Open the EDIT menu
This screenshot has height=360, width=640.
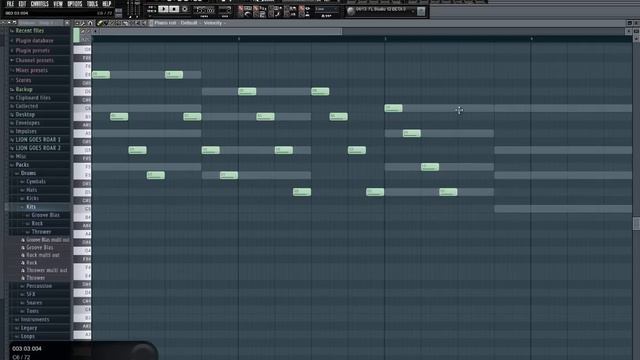22,4
